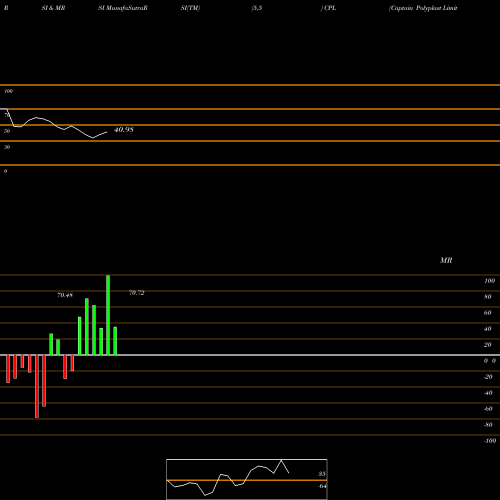
Task: Click the first red bar at left edge
Action: pos(8,369)
